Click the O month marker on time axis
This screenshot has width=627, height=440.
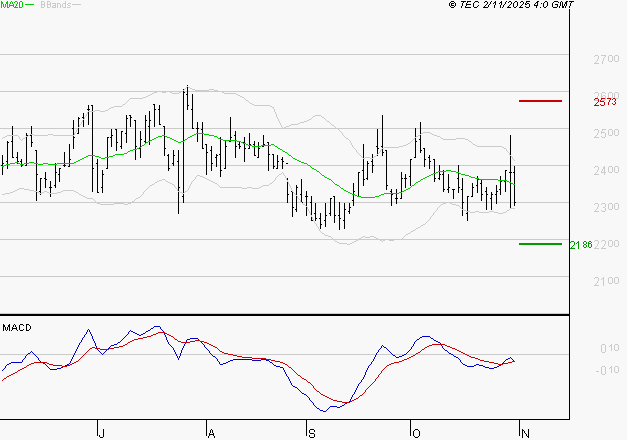[416, 433]
